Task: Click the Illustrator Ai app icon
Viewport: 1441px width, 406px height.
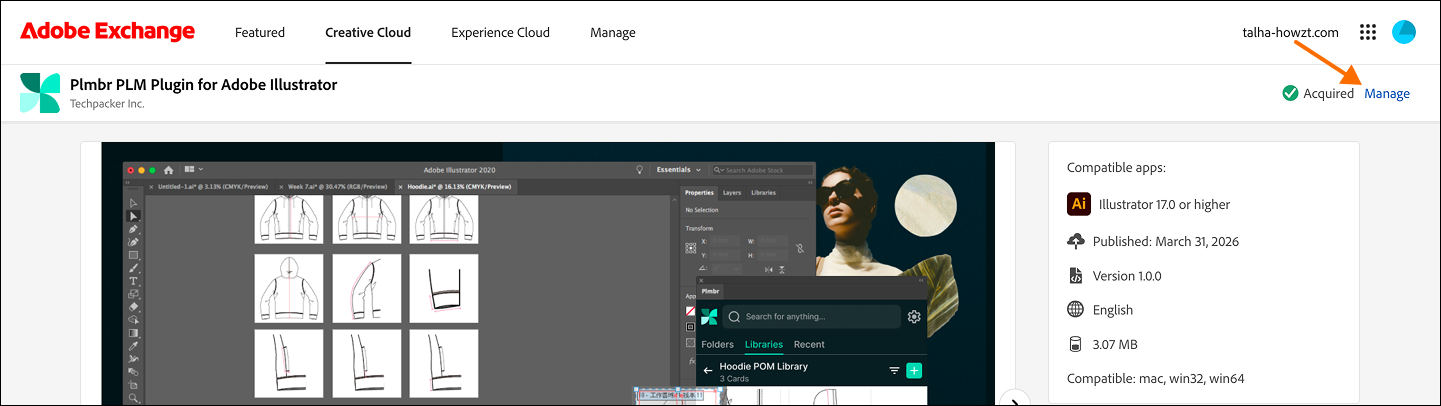Action: 1078,203
